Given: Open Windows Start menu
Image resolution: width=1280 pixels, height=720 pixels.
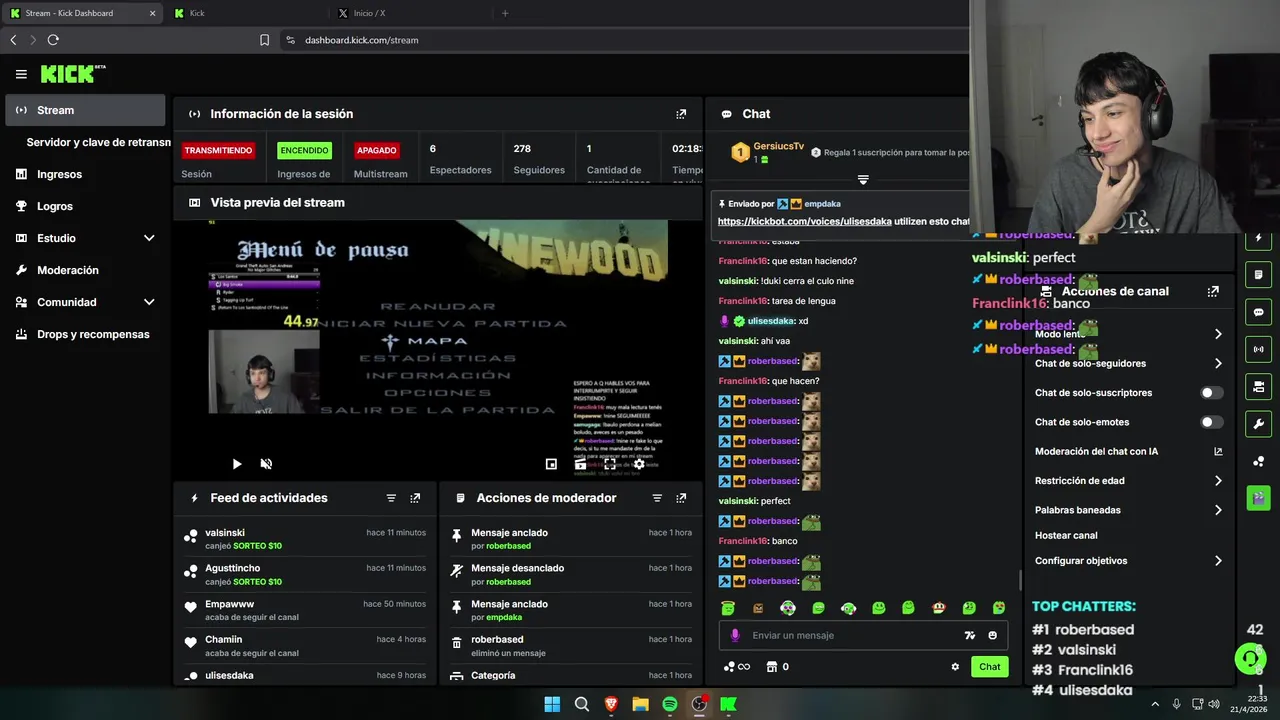Looking at the screenshot, I should tap(552, 704).
